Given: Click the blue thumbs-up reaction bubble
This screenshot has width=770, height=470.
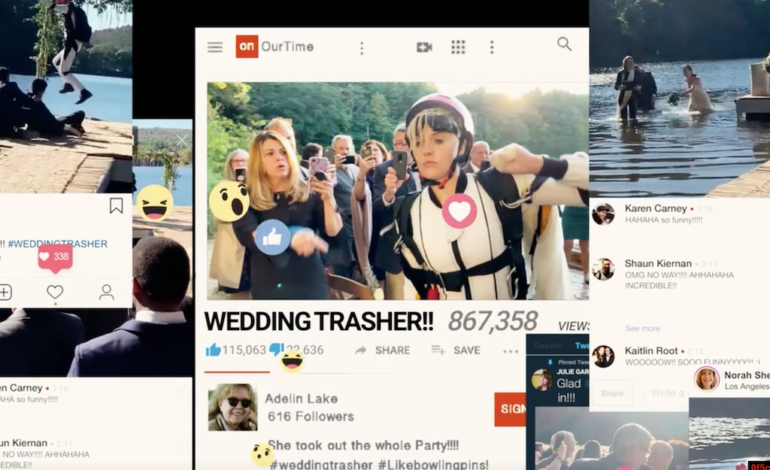Looking at the screenshot, I should 272,238.
